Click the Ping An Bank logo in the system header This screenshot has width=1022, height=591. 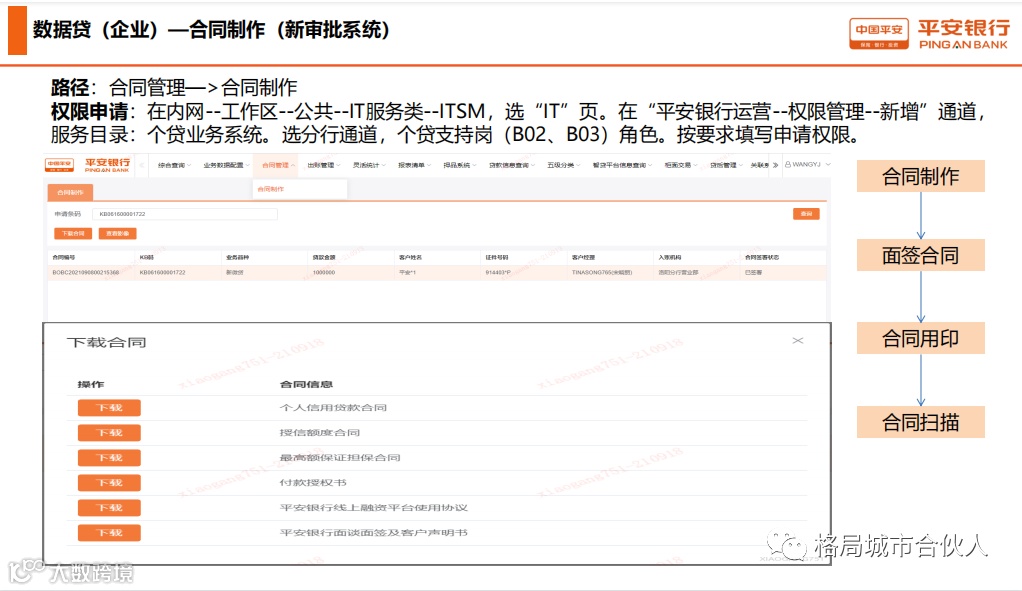click(x=87, y=165)
